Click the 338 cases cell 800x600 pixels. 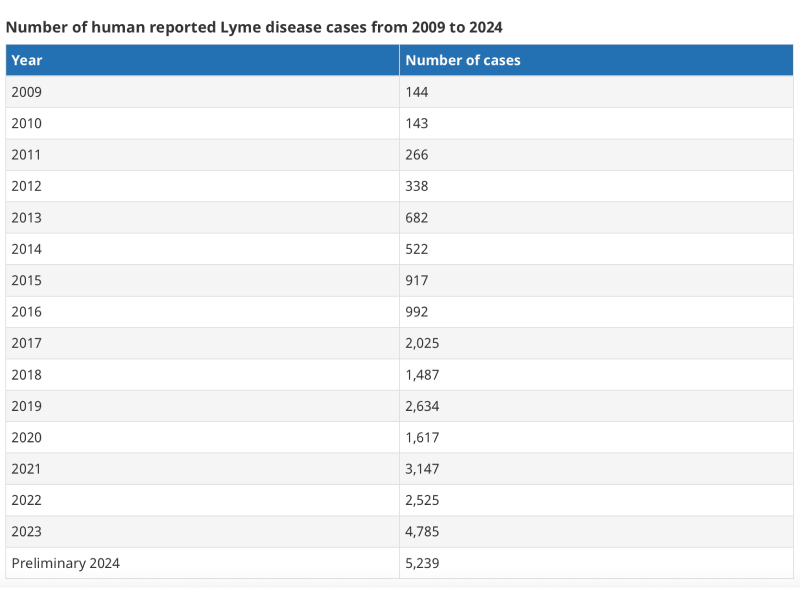tap(417, 186)
